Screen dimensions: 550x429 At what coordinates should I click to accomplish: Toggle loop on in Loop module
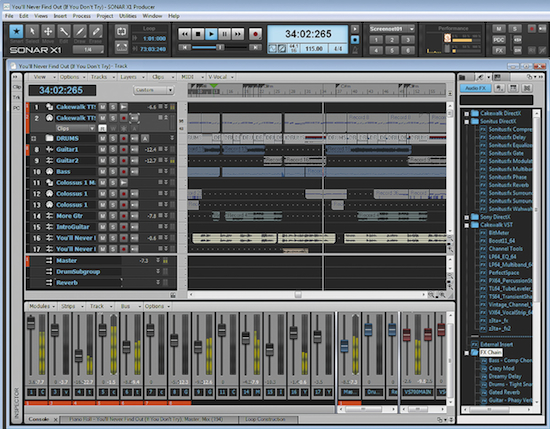[121, 32]
